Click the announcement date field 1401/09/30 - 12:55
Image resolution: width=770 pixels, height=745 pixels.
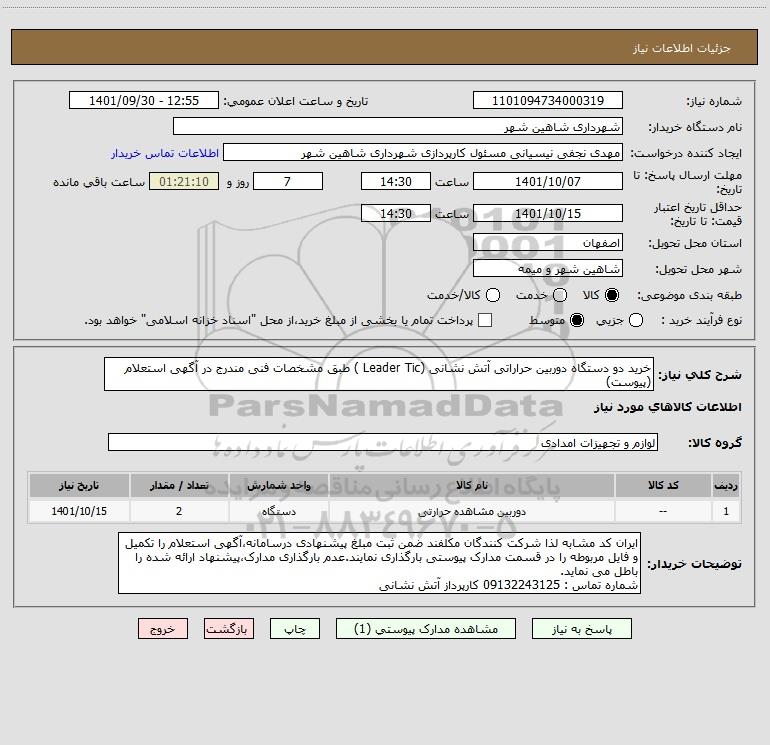point(144,100)
